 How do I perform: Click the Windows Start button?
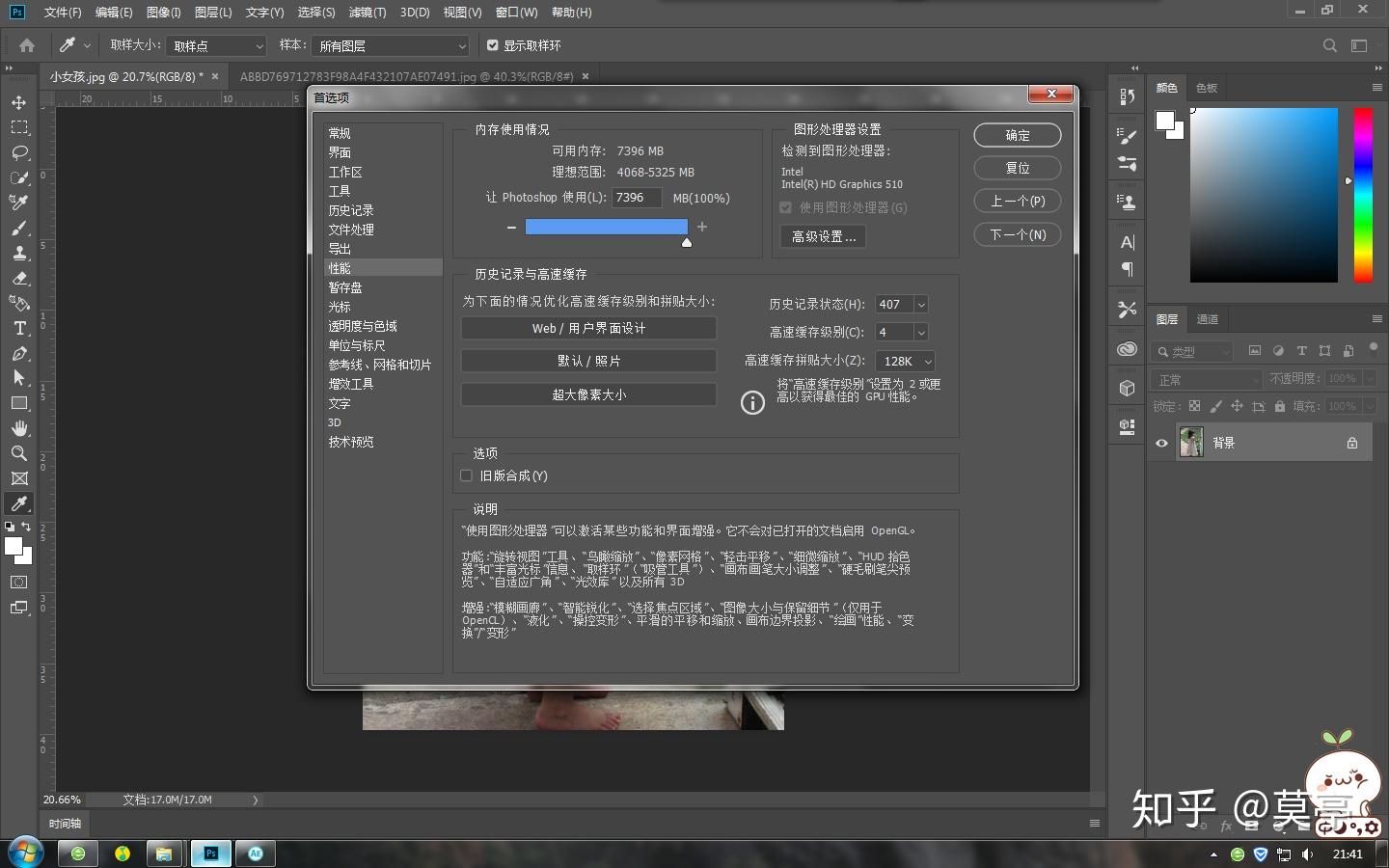[x=24, y=853]
